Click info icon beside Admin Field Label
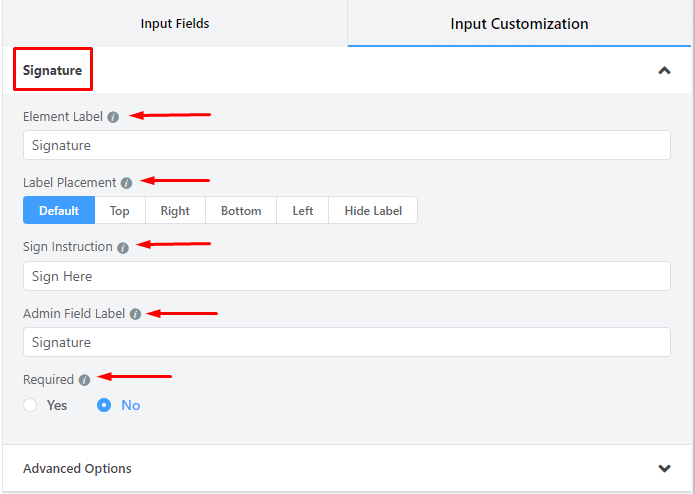Viewport: 695px width, 494px height. tap(135, 314)
